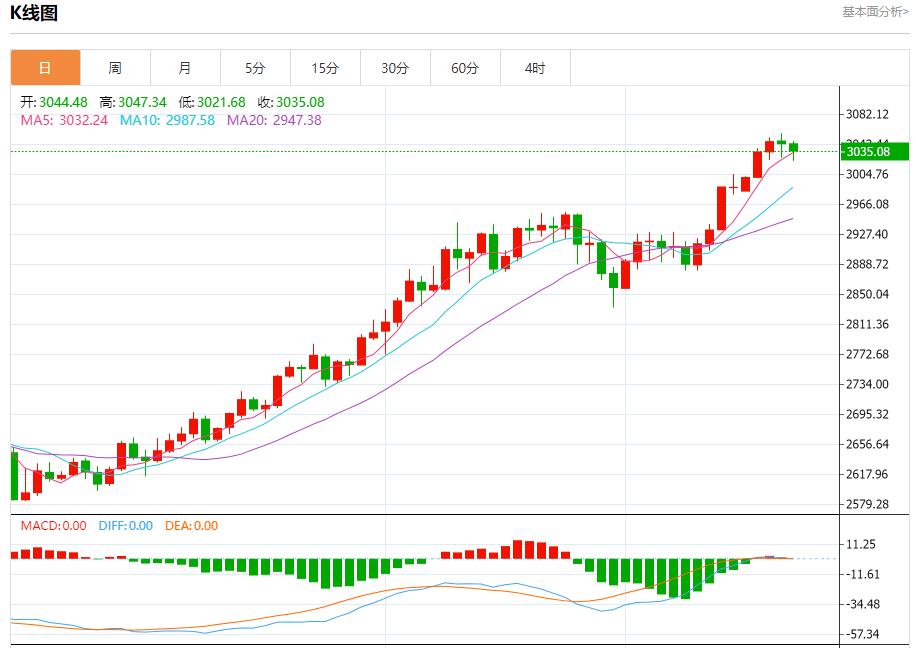Click the 3082.12 price axis label
Viewport: 916px width, 648px height.
867,114
